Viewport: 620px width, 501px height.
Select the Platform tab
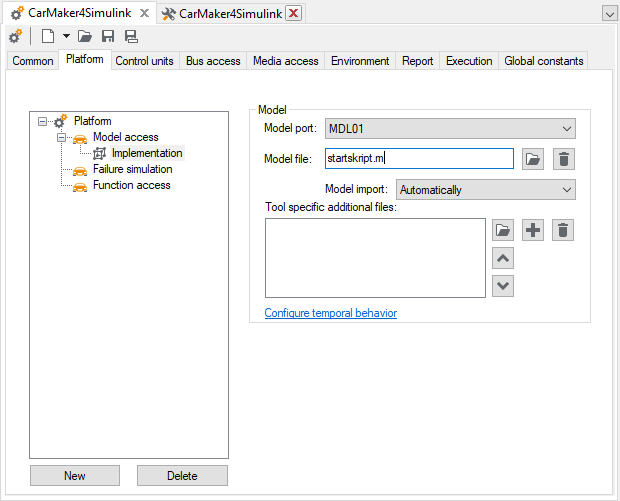coord(85,59)
